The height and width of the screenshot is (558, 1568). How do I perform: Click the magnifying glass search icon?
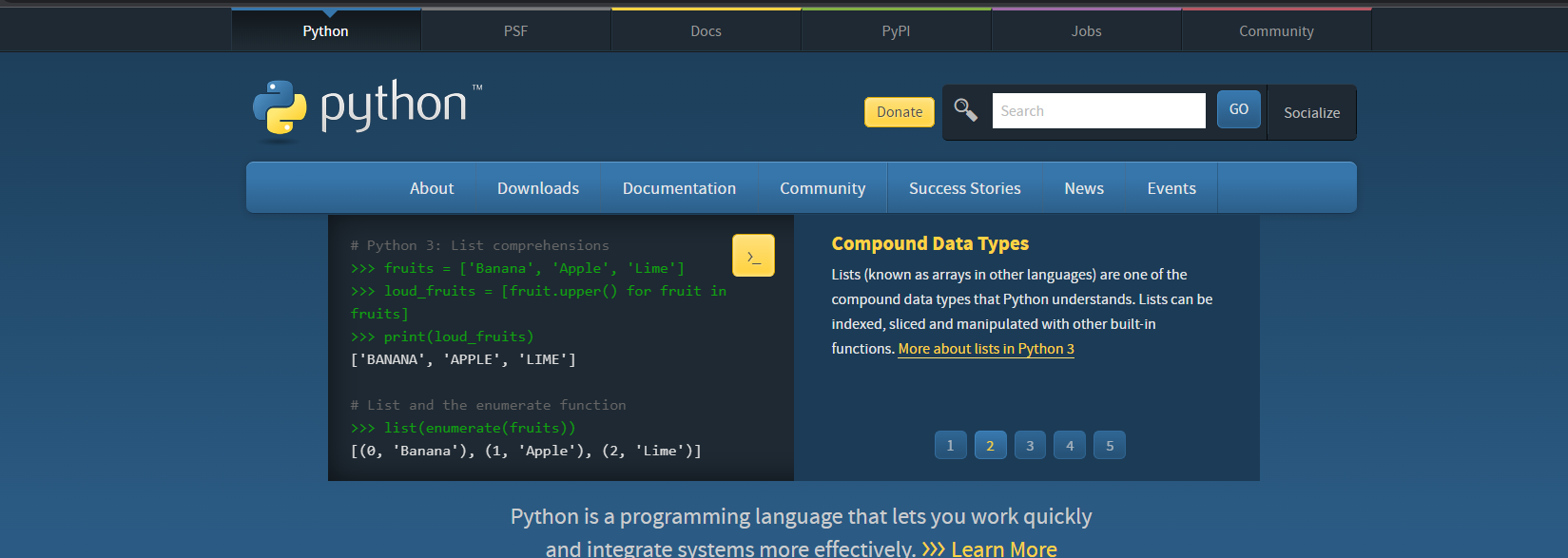point(965,110)
